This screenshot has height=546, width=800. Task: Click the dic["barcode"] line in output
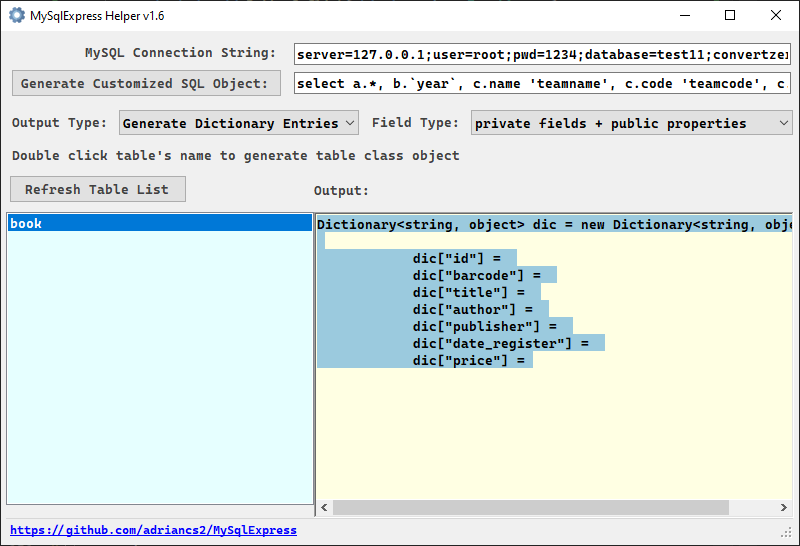point(477,276)
